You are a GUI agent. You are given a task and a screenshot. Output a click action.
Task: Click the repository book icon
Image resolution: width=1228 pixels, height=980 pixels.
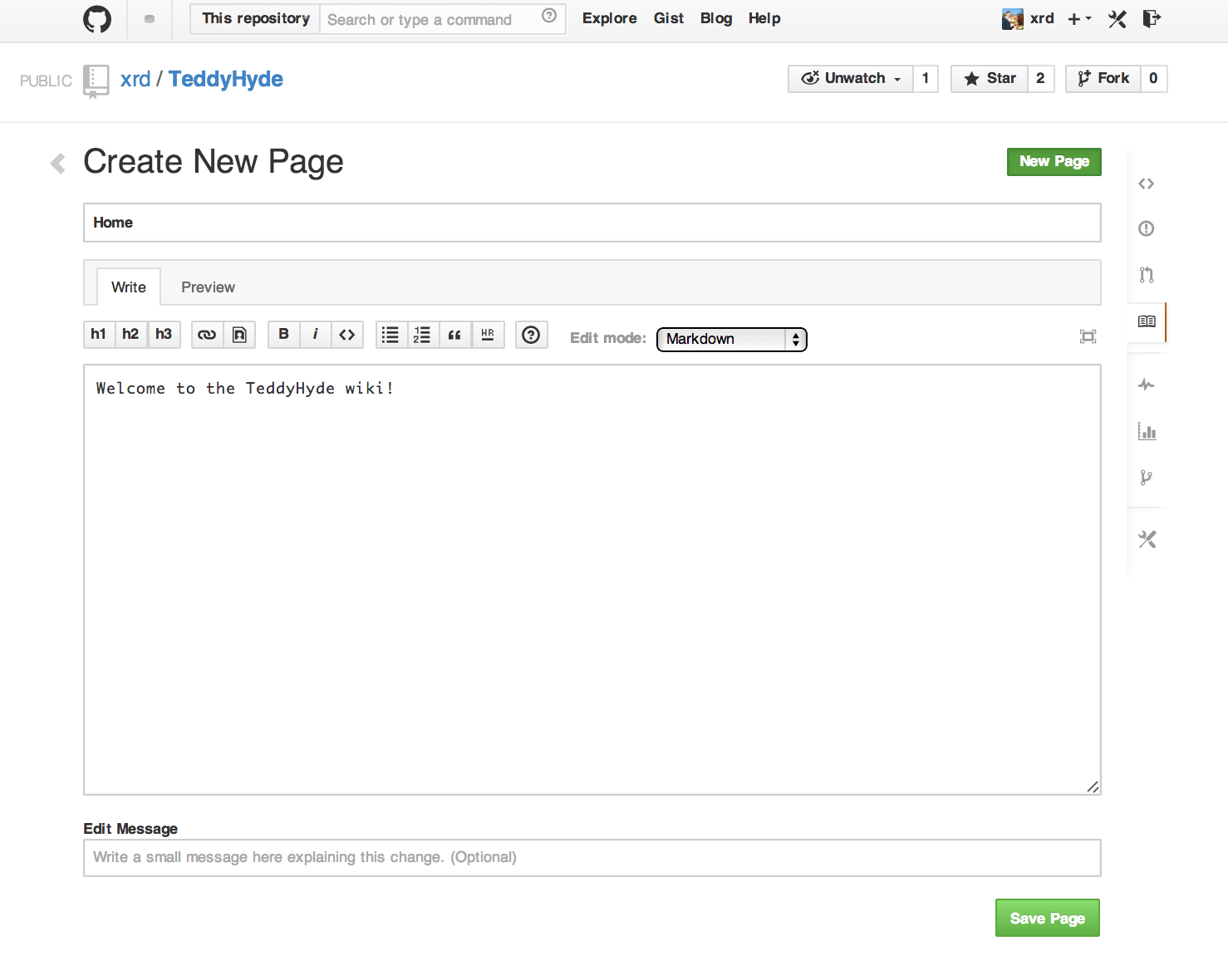point(96,81)
